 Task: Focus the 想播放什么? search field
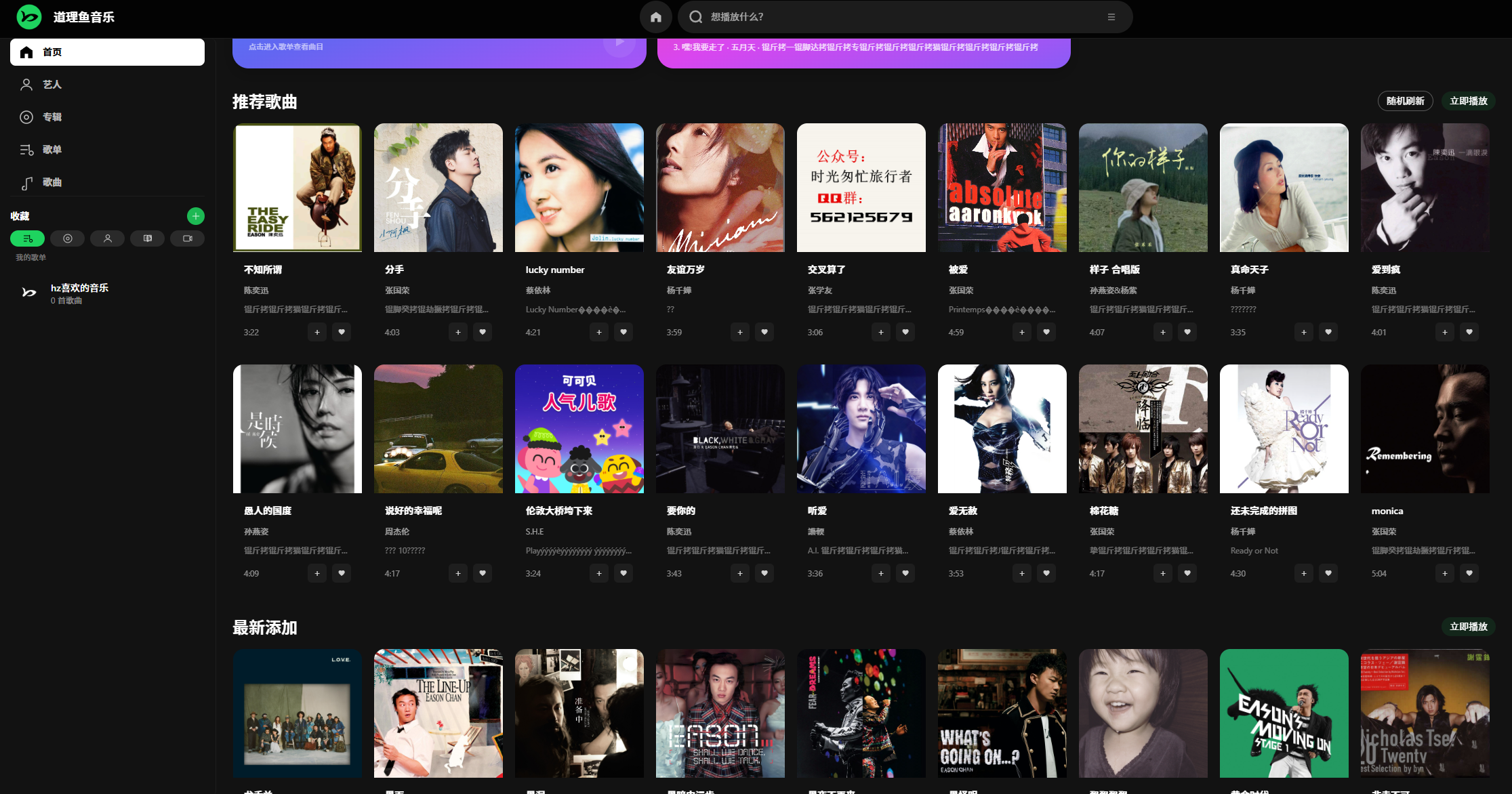tap(905, 17)
